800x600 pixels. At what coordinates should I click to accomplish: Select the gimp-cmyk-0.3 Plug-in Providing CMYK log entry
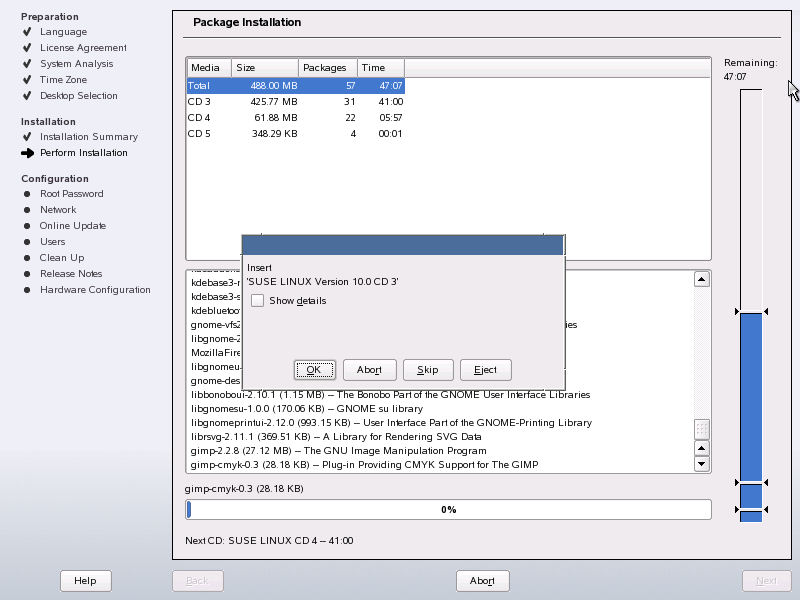[x=364, y=465]
